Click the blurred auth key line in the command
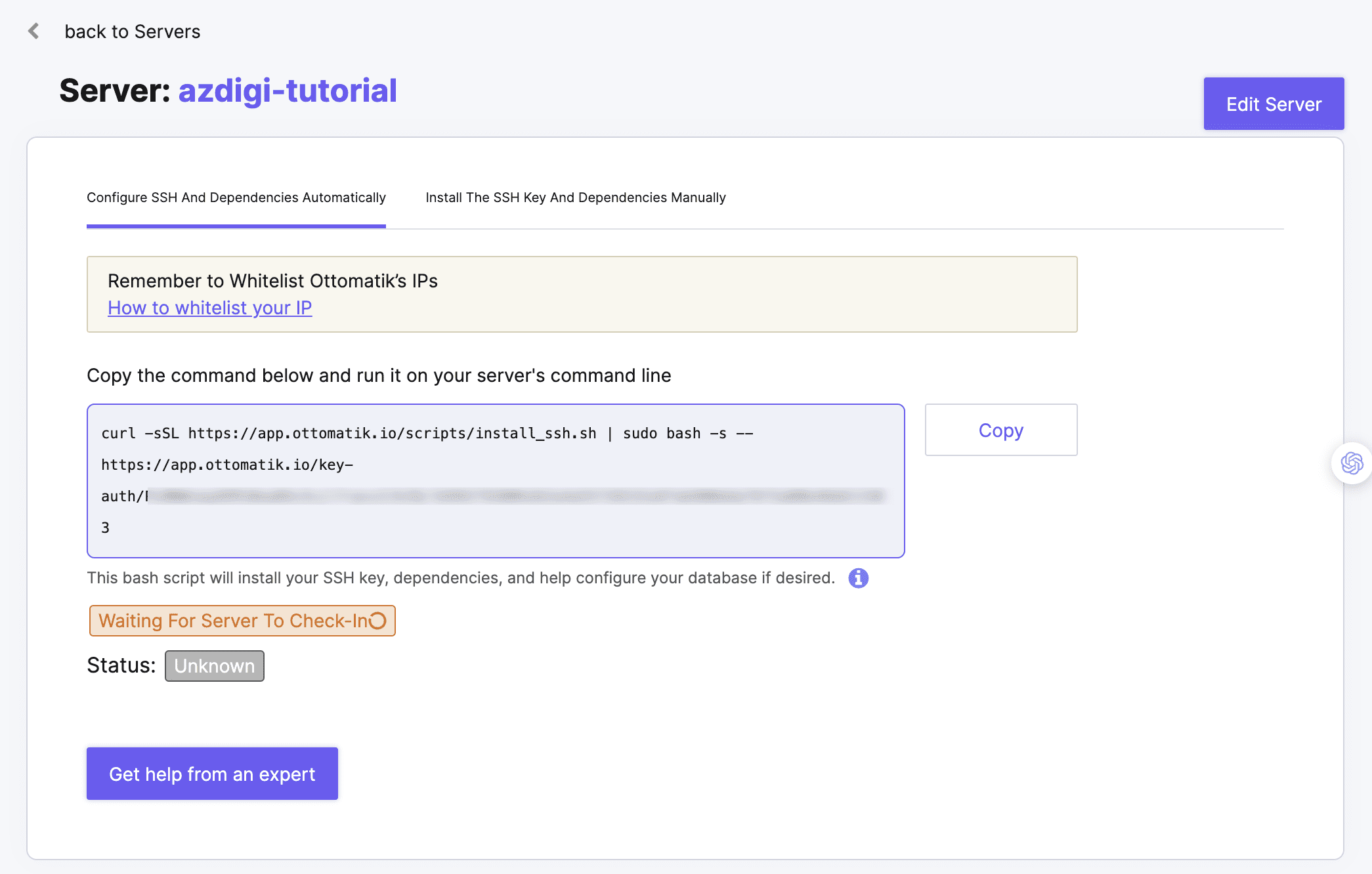The width and height of the screenshot is (1372, 874). click(515, 497)
